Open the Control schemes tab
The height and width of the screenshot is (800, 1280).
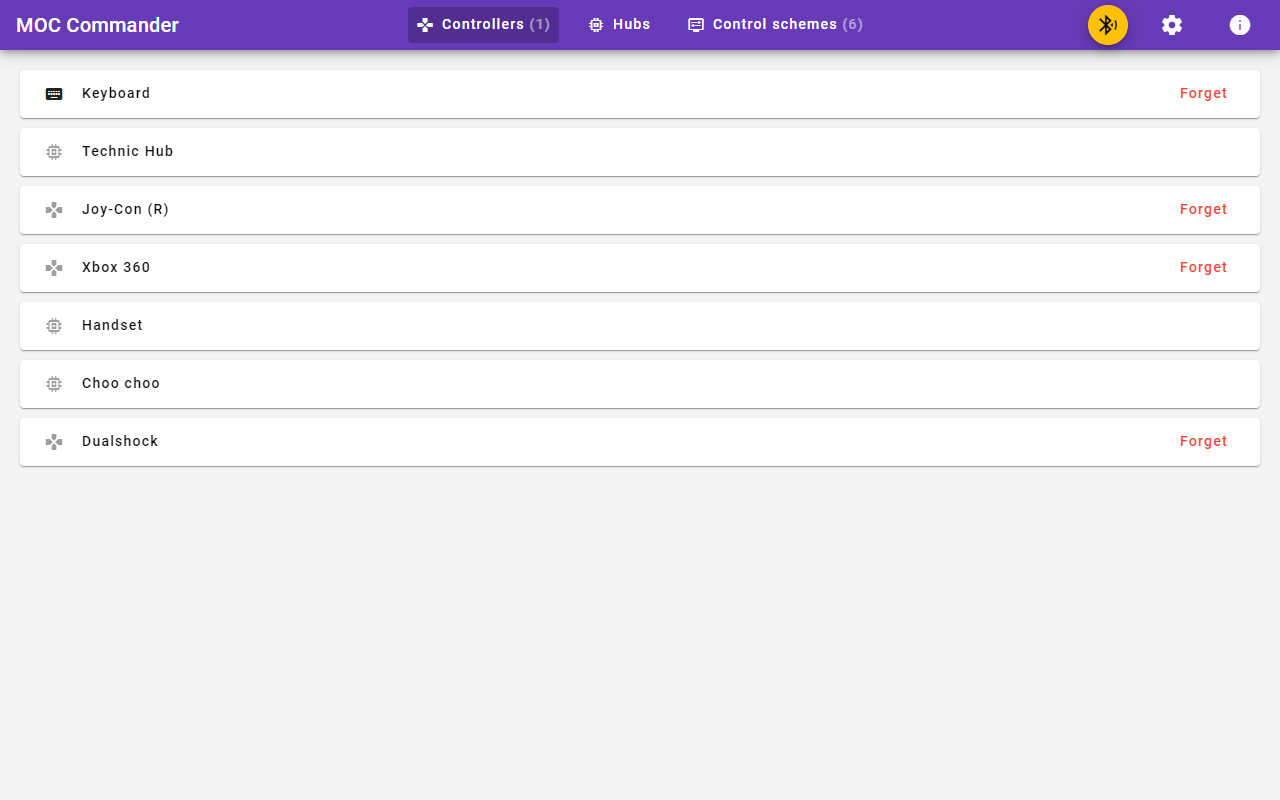[x=775, y=25]
